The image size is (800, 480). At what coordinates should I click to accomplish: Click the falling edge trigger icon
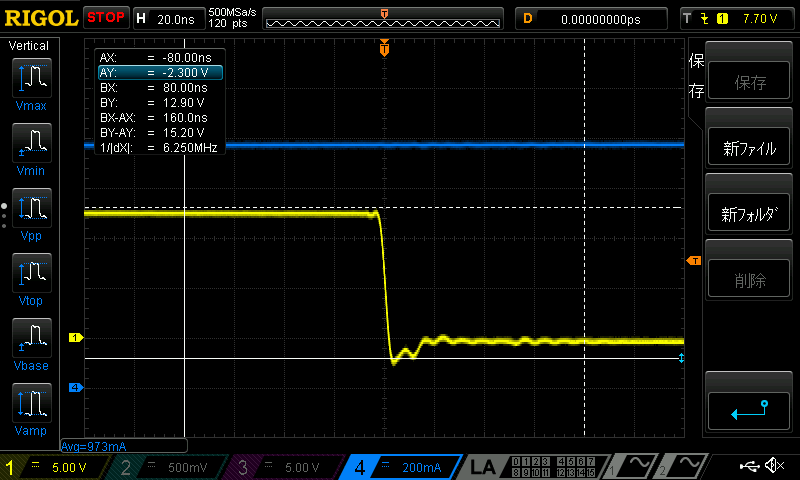[705, 19]
